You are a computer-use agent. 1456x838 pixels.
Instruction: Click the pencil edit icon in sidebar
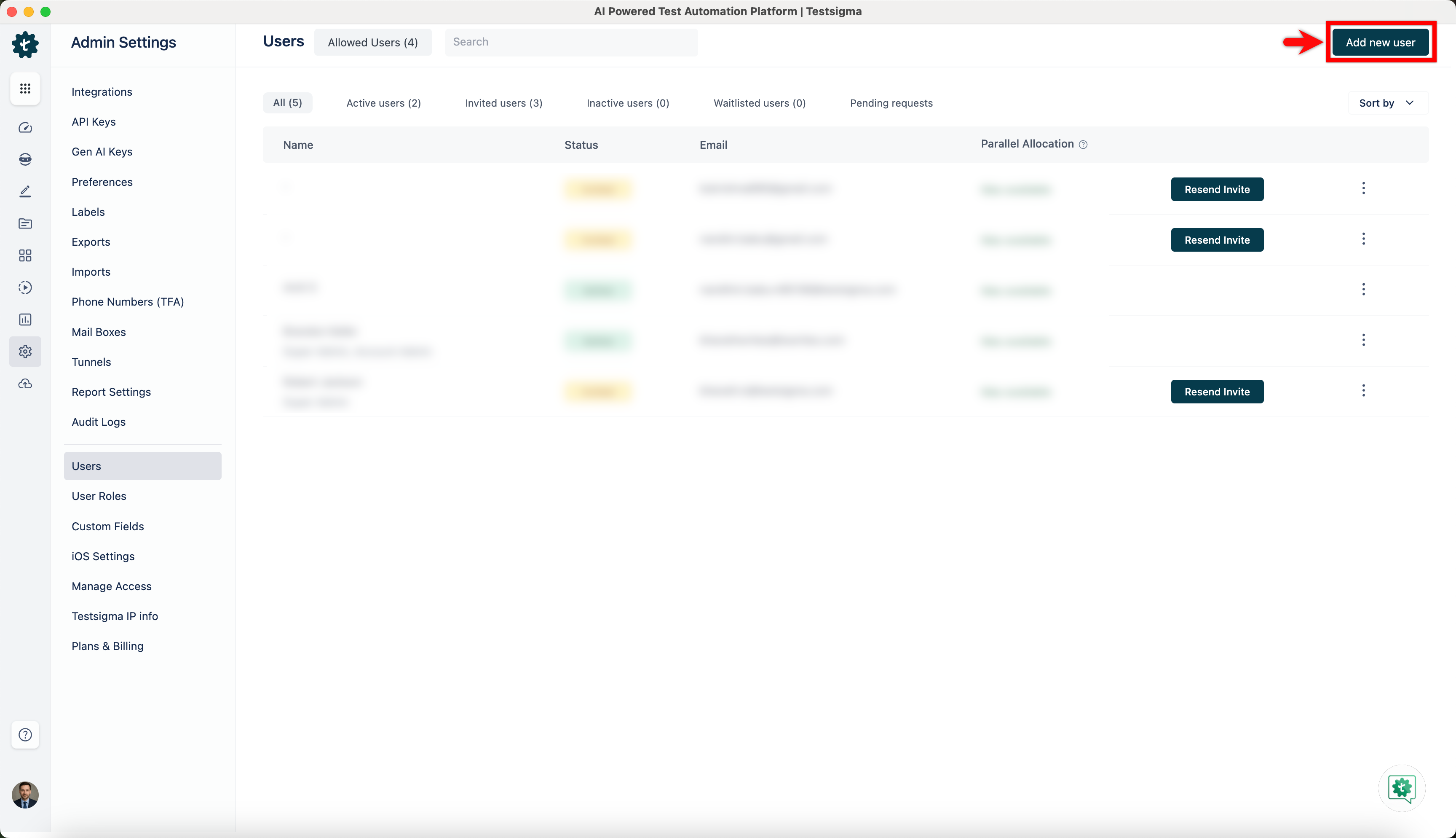pos(25,191)
